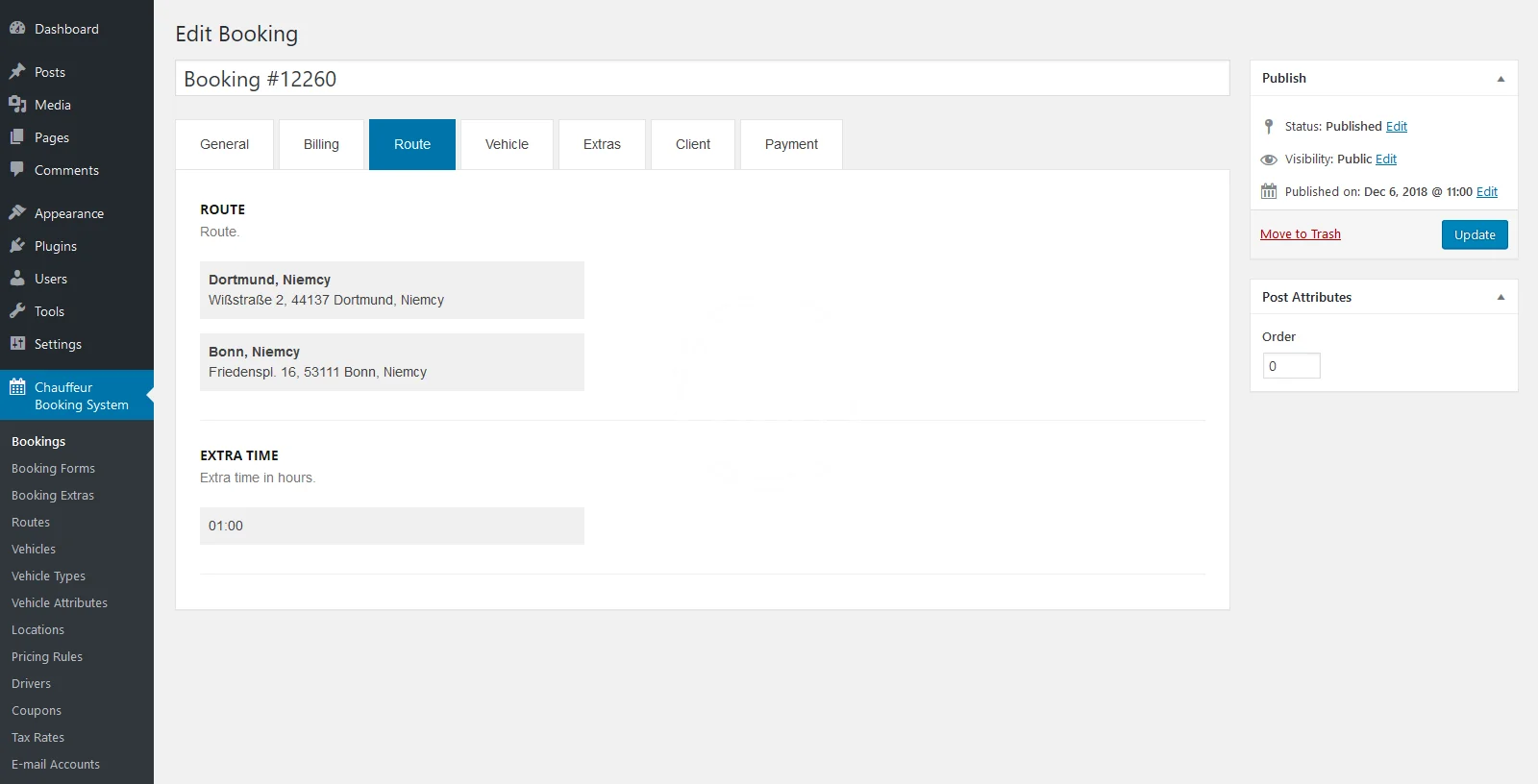Focus the Order number field
Viewport: 1538px width, 784px height.
click(x=1291, y=366)
